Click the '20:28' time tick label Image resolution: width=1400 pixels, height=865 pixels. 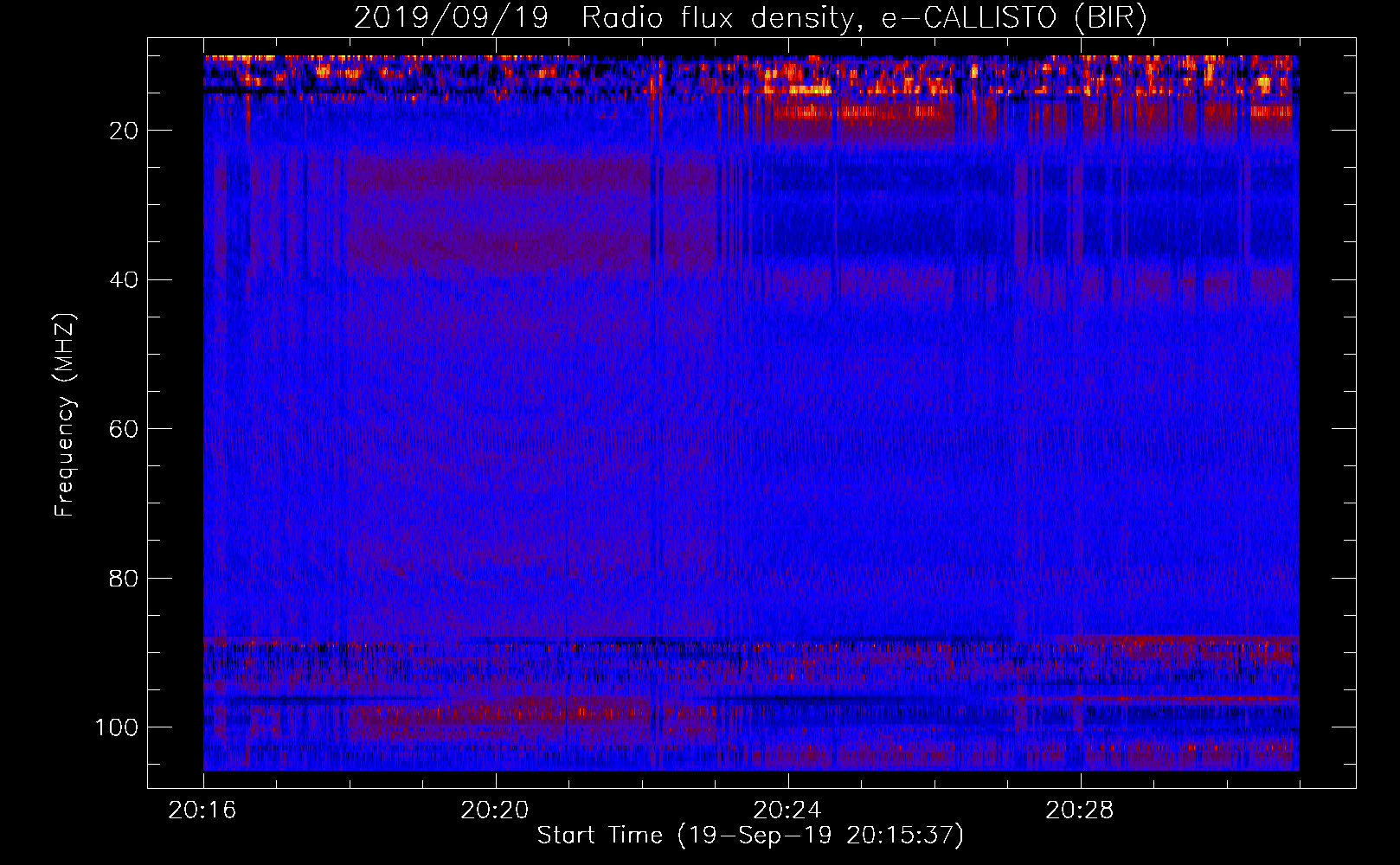tap(1080, 811)
